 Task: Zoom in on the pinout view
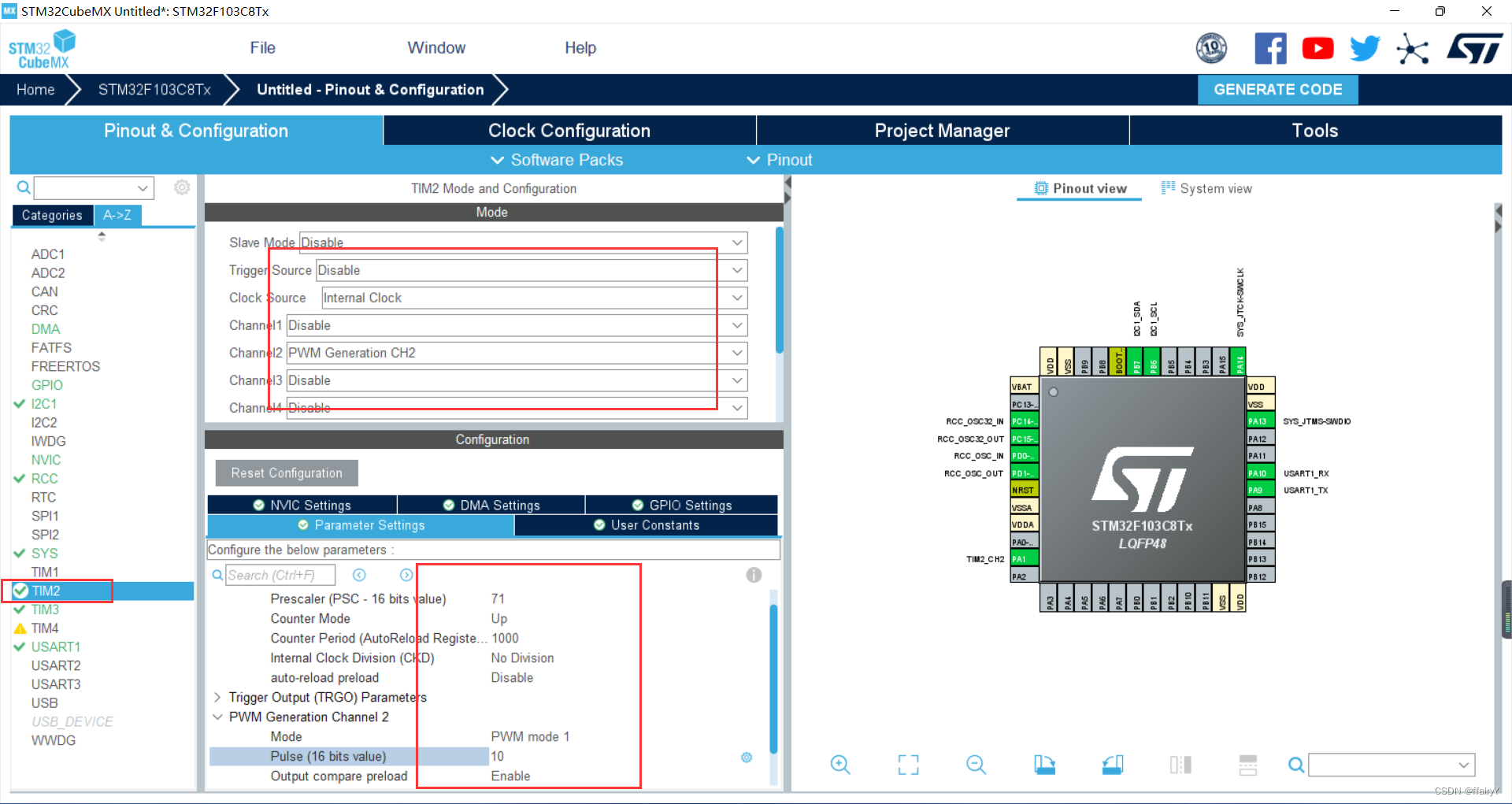840,765
